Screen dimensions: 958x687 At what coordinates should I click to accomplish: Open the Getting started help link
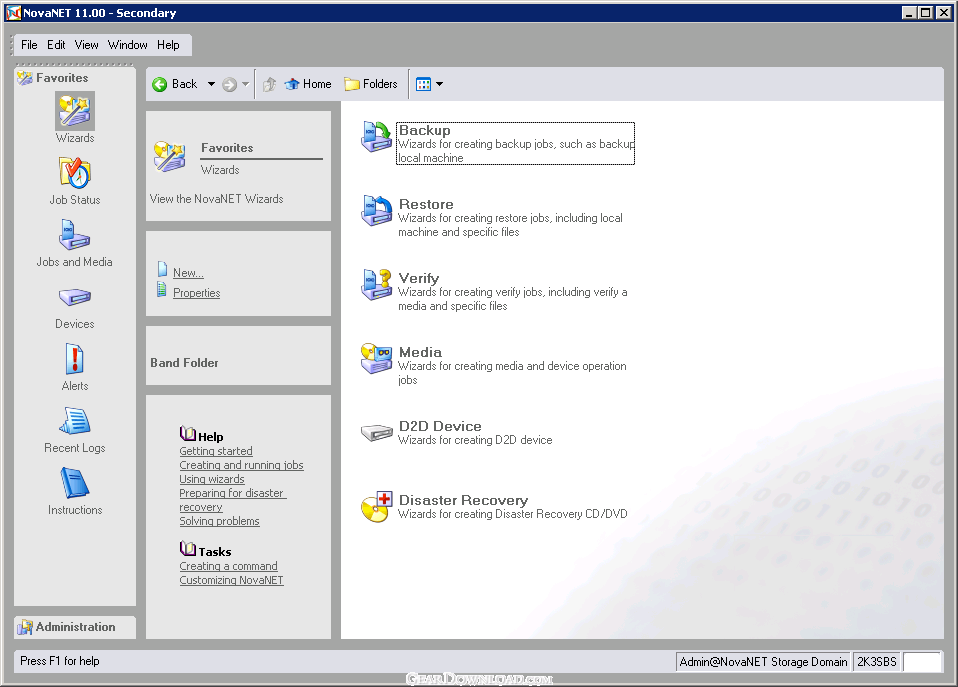pyautogui.click(x=216, y=451)
